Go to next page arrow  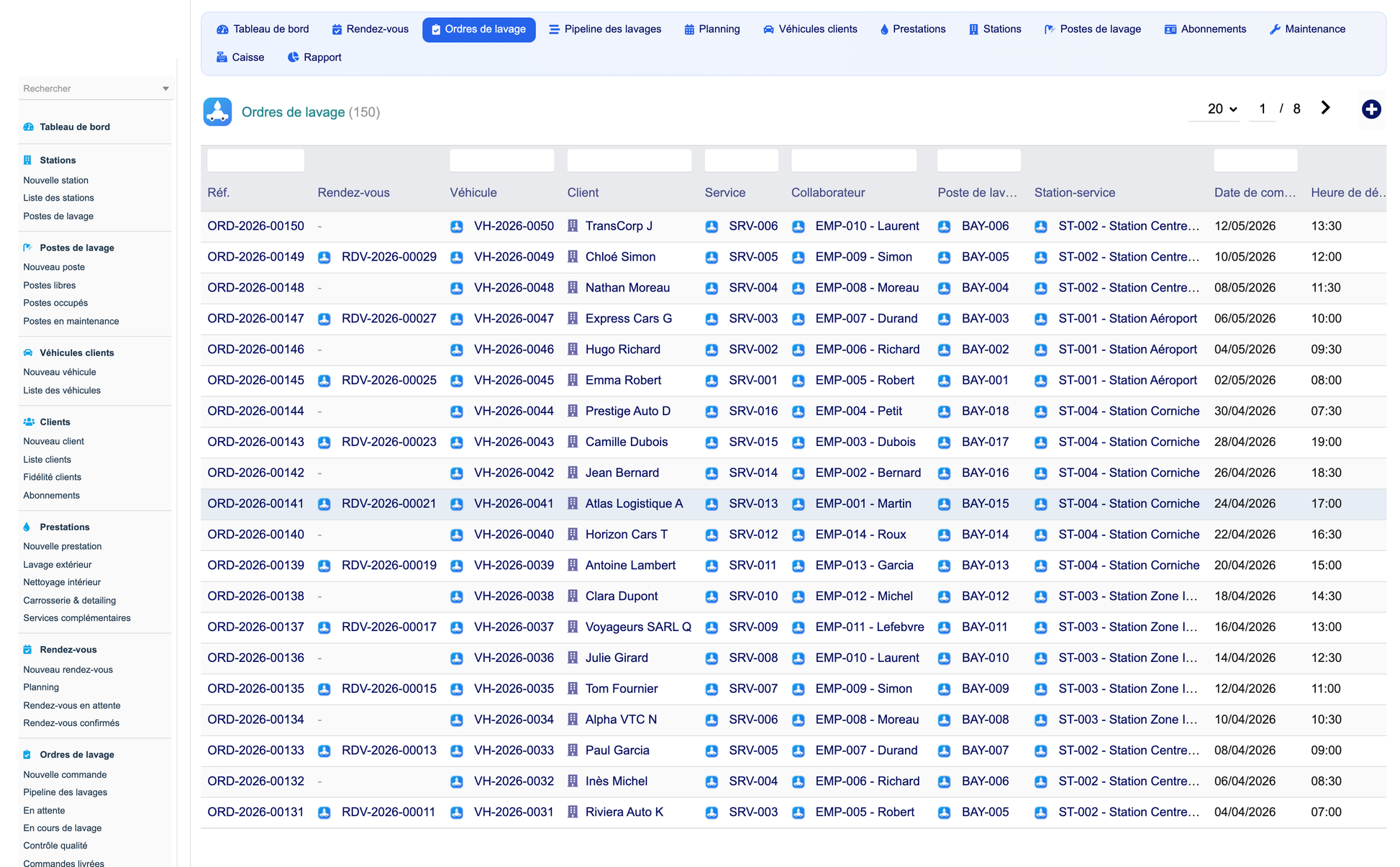click(1325, 108)
